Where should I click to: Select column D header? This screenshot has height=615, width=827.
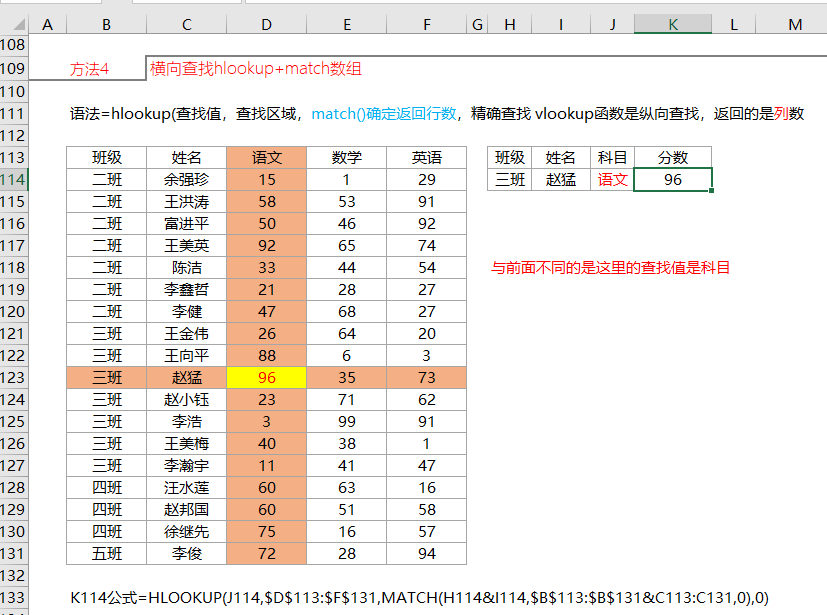tap(266, 25)
